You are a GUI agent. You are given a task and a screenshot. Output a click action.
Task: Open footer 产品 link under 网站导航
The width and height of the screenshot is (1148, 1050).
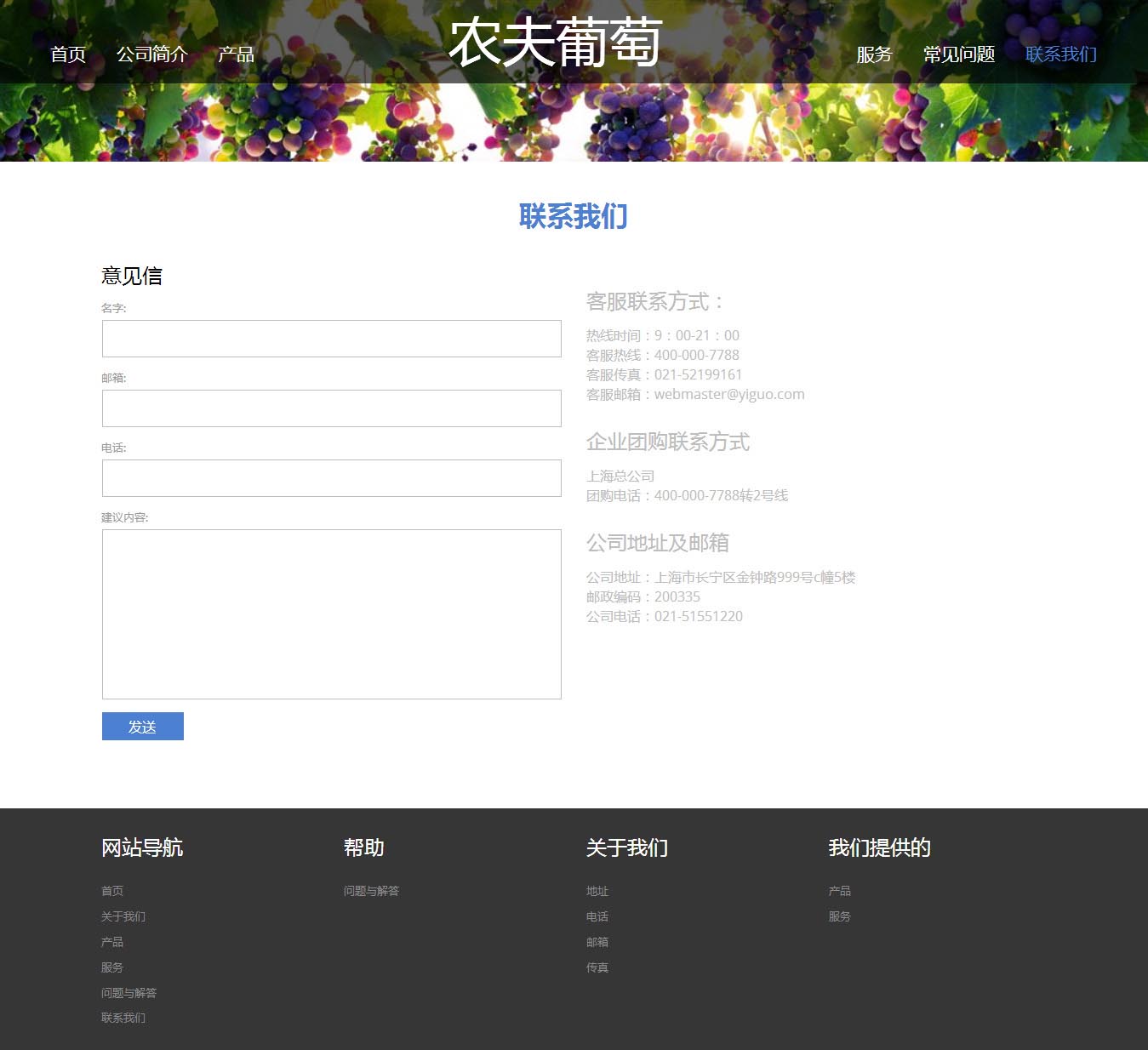(x=112, y=942)
